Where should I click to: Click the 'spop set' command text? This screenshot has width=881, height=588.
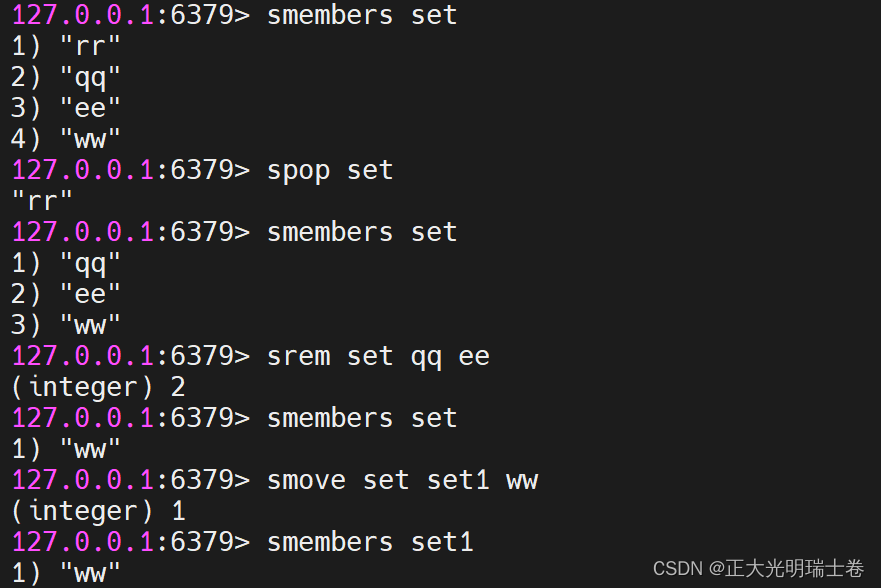[329, 170]
